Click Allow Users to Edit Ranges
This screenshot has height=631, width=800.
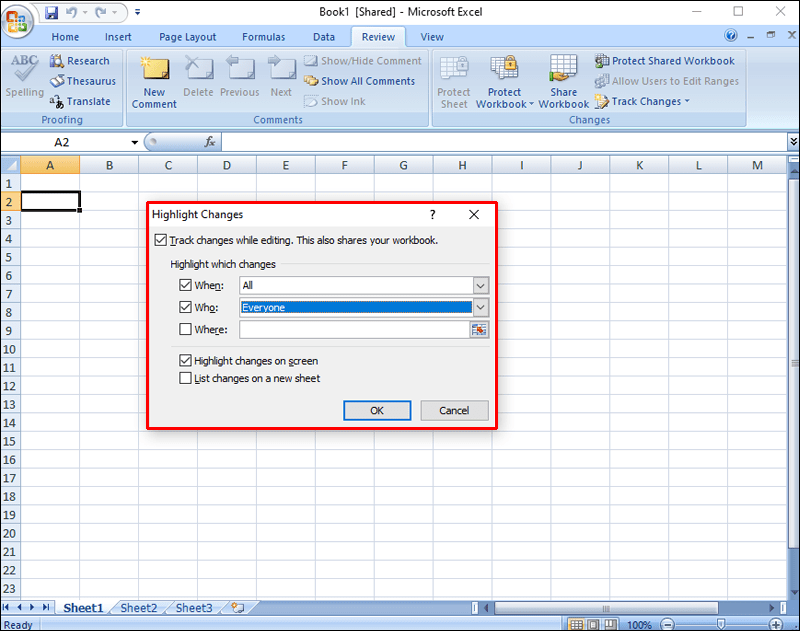click(666, 81)
